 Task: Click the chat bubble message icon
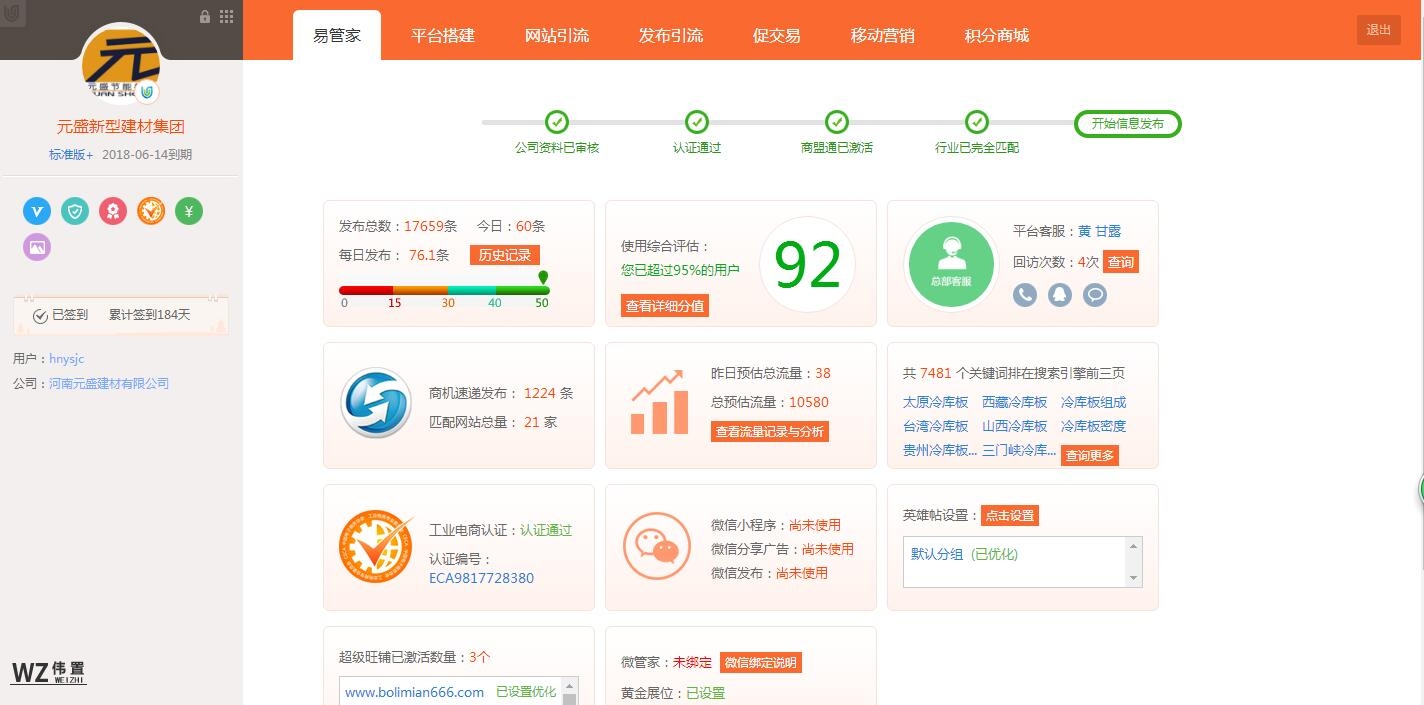point(1095,295)
